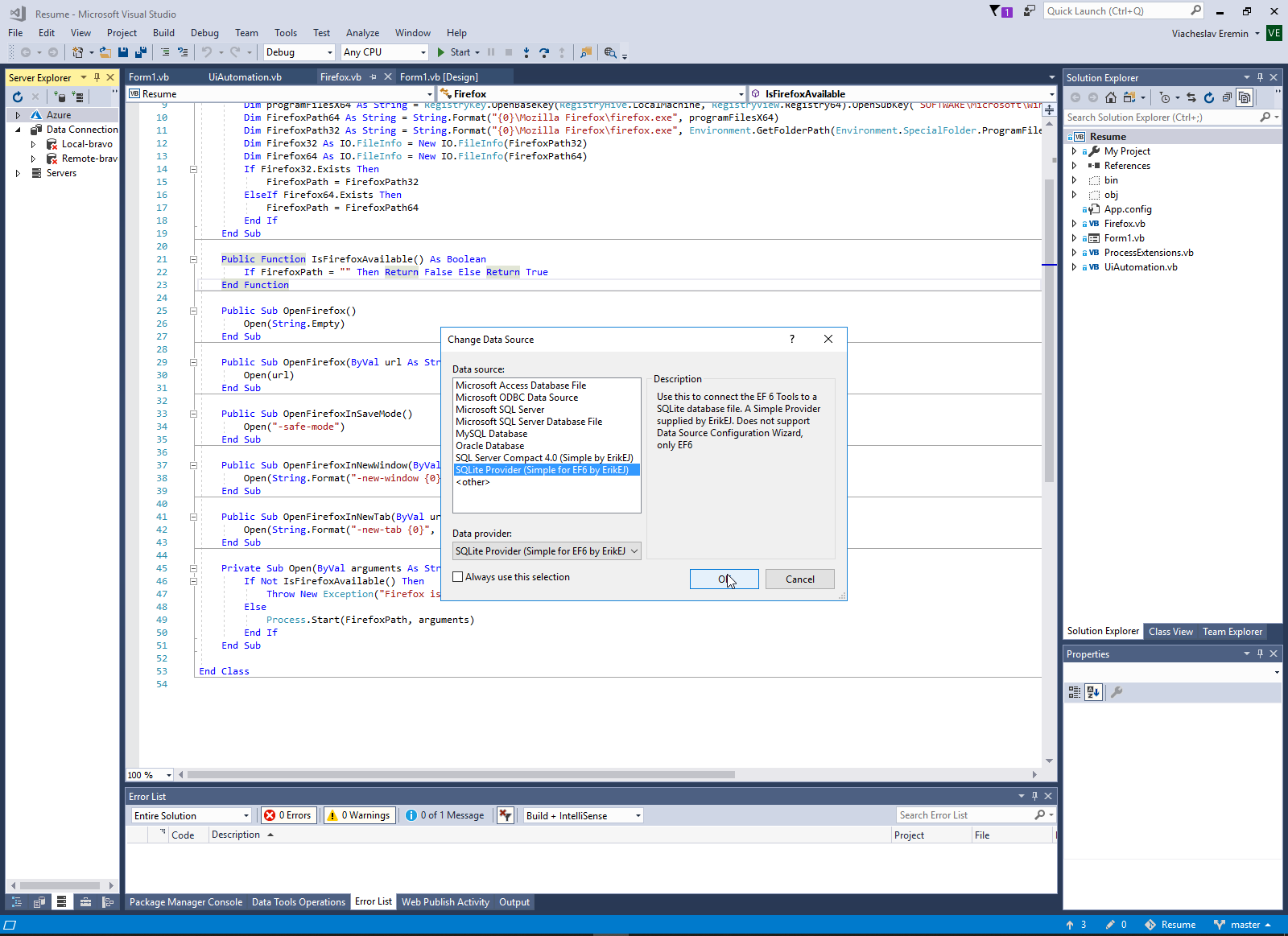Clear the Error List build filter
This screenshot has height=936, width=1288.
[x=505, y=815]
